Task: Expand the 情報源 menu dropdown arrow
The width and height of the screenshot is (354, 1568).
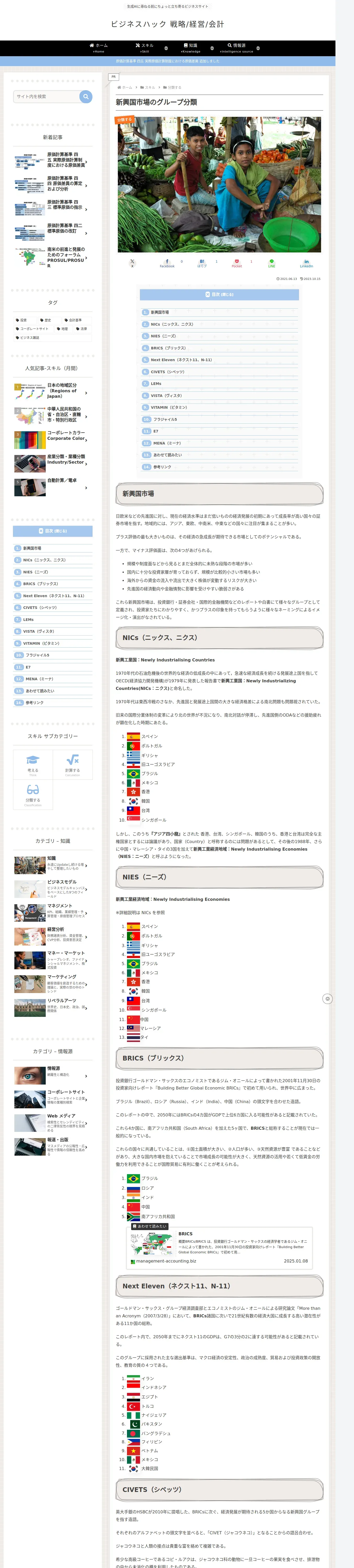Action: (258, 48)
